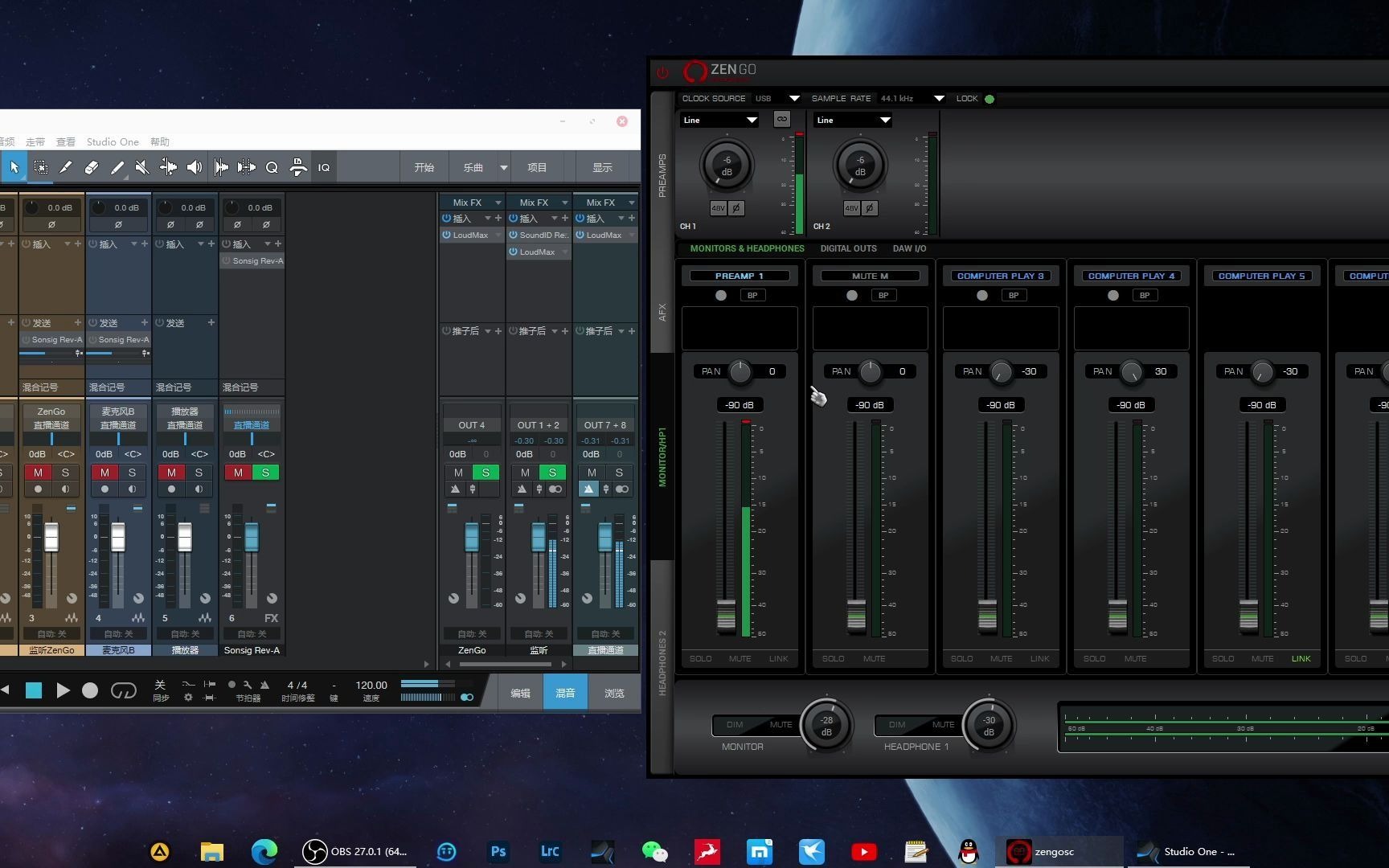Click MONITOR DIM button
The image size is (1389, 868).
[x=735, y=725]
